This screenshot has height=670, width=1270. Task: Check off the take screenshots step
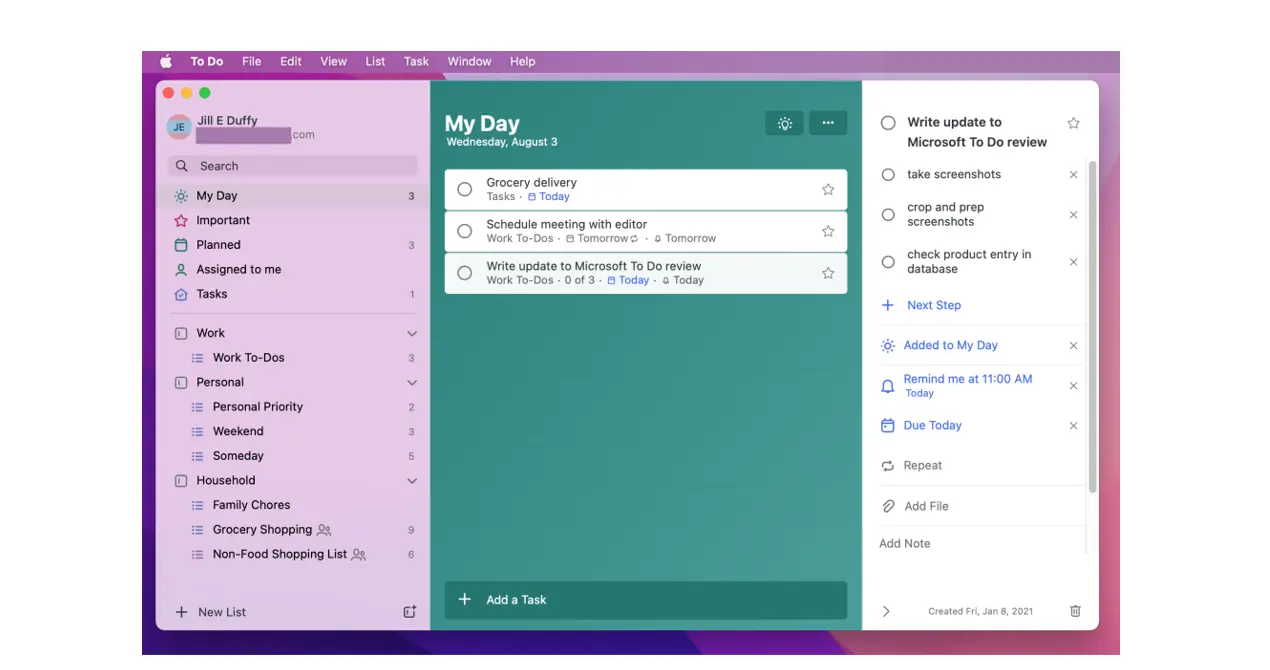pyautogui.click(x=887, y=174)
